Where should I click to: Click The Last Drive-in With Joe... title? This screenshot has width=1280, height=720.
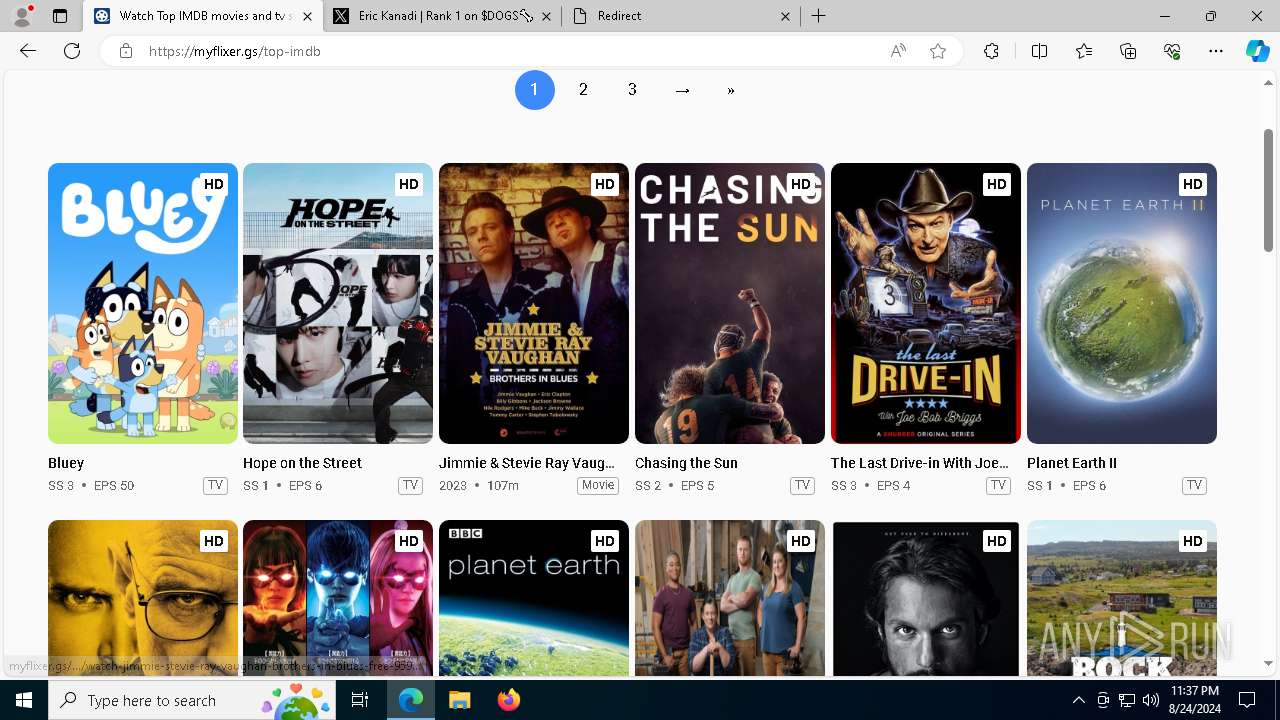[x=920, y=463]
